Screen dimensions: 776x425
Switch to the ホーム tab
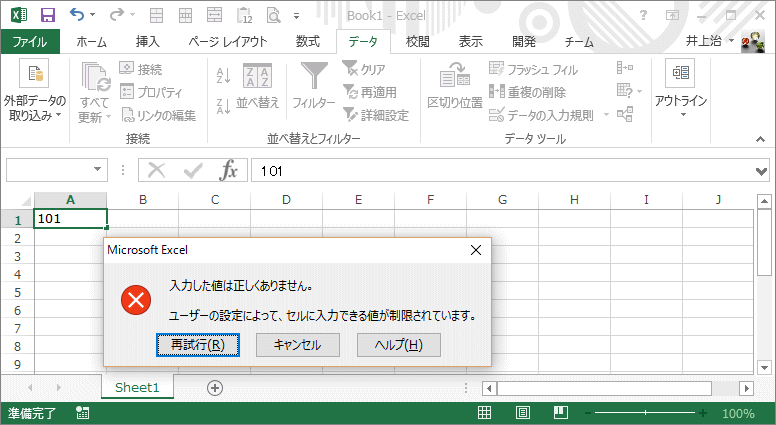(x=92, y=42)
